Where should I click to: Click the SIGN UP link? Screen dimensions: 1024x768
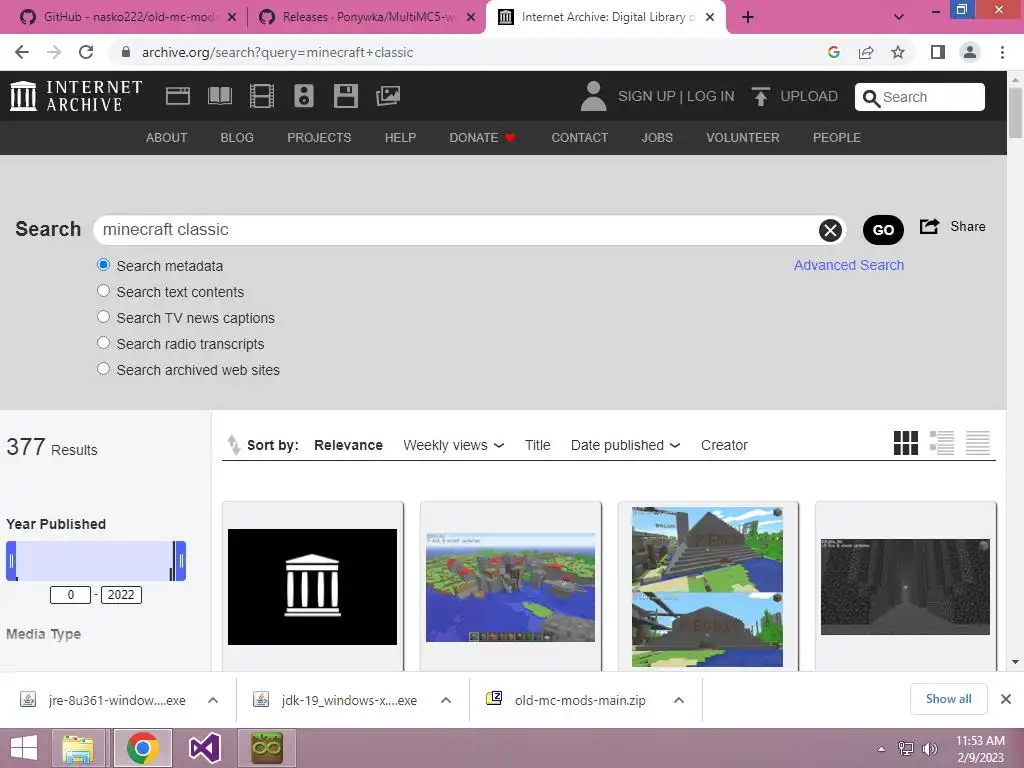click(647, 97)
